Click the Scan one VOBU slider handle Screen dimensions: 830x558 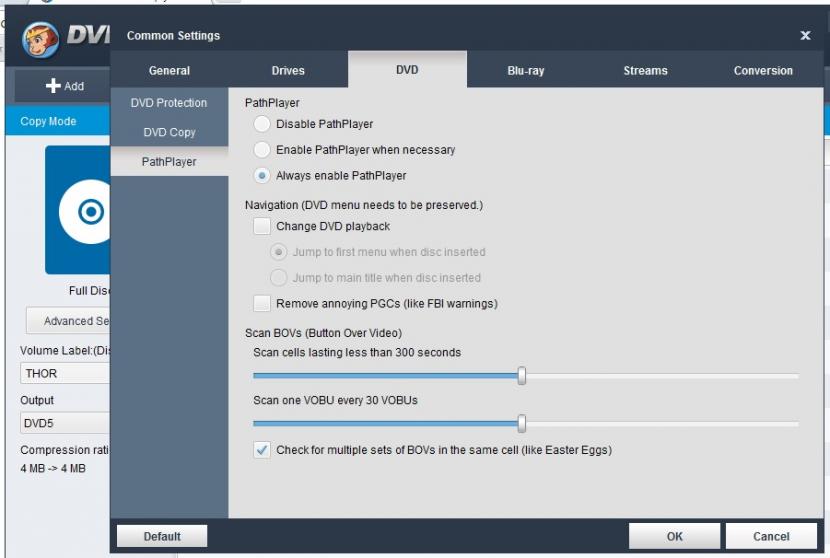[x=522, y=424]
